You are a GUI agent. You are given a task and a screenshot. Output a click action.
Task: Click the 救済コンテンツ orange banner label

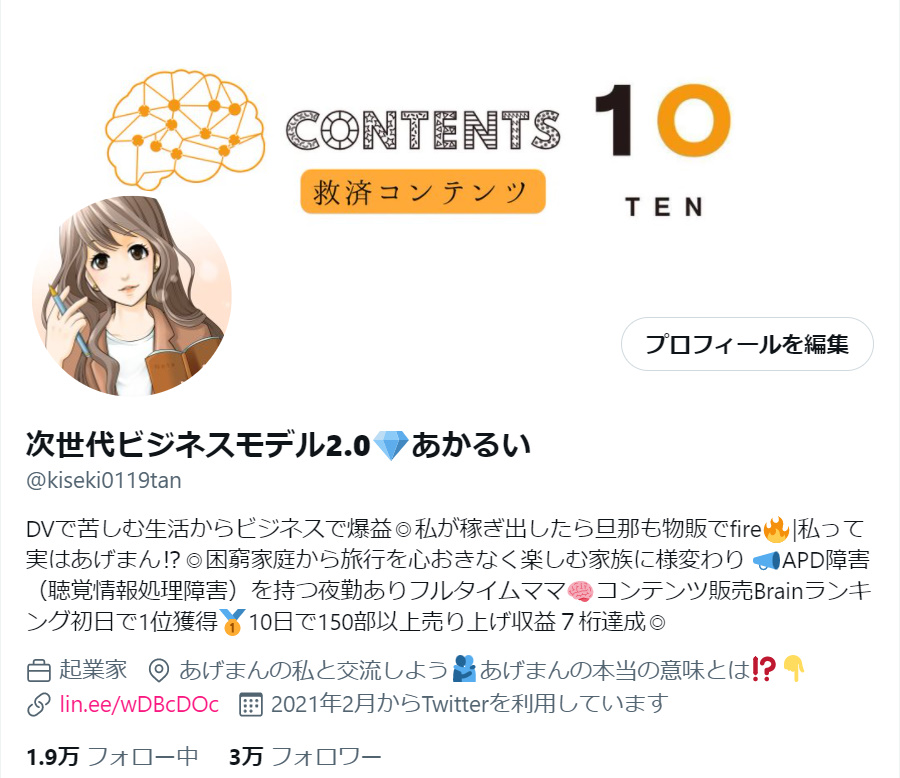(x=422, y=191)
